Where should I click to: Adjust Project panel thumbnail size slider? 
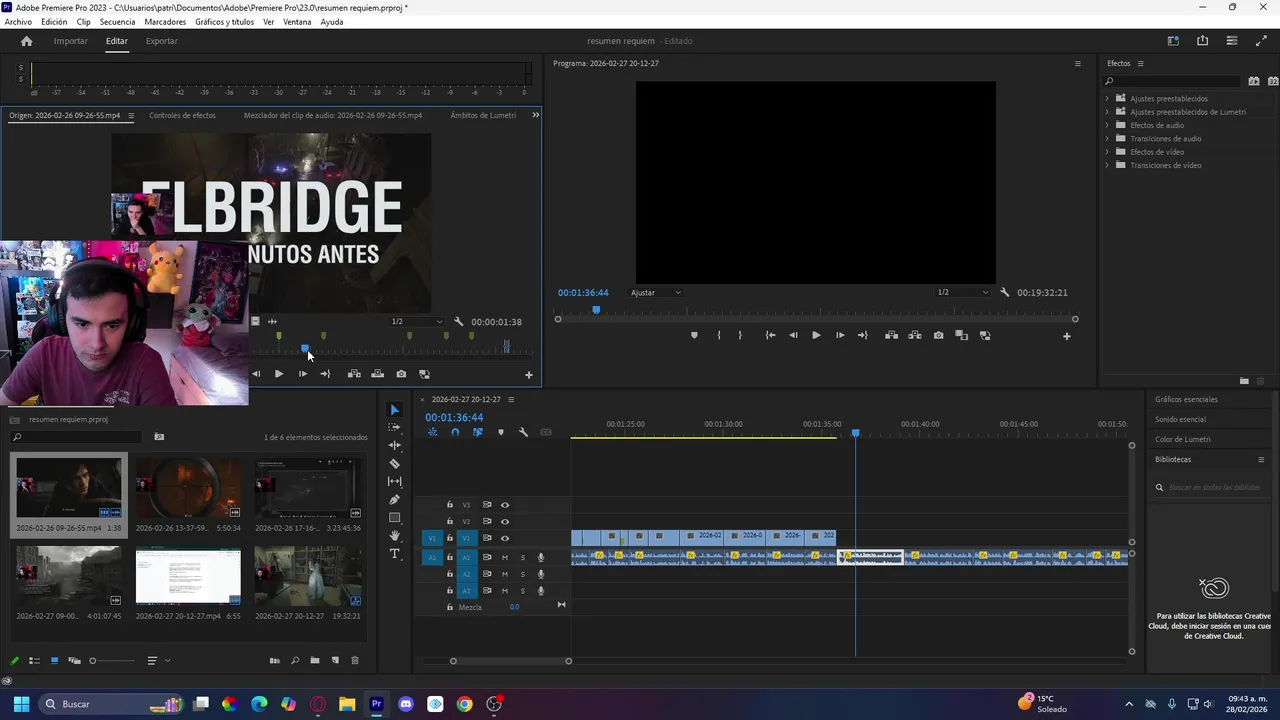point(111,660)
